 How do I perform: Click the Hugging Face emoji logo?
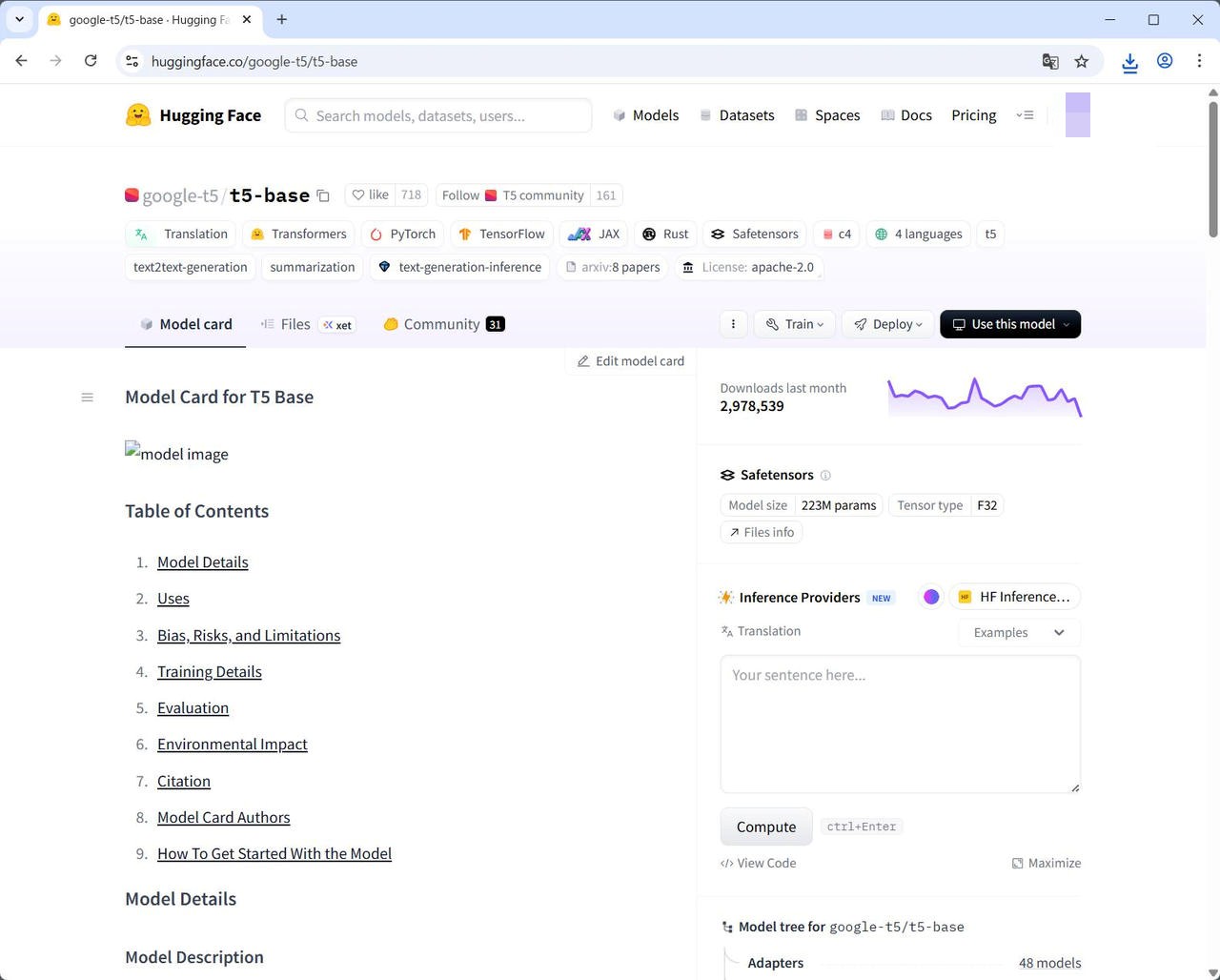(138, 115)
